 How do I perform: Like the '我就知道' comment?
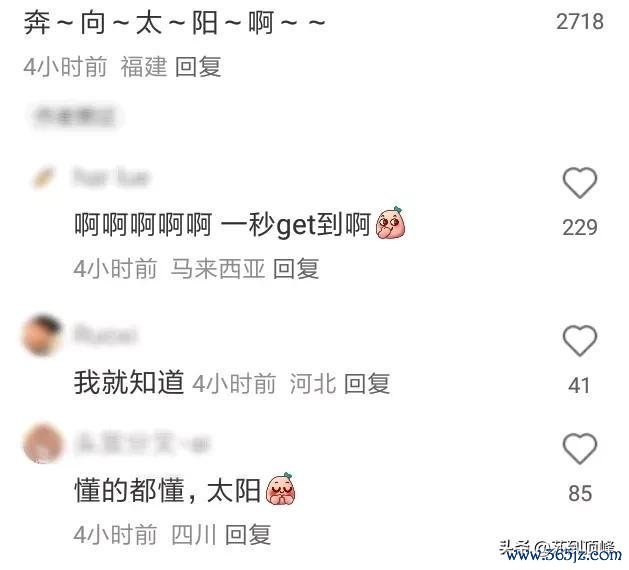(x=580, y=341)
